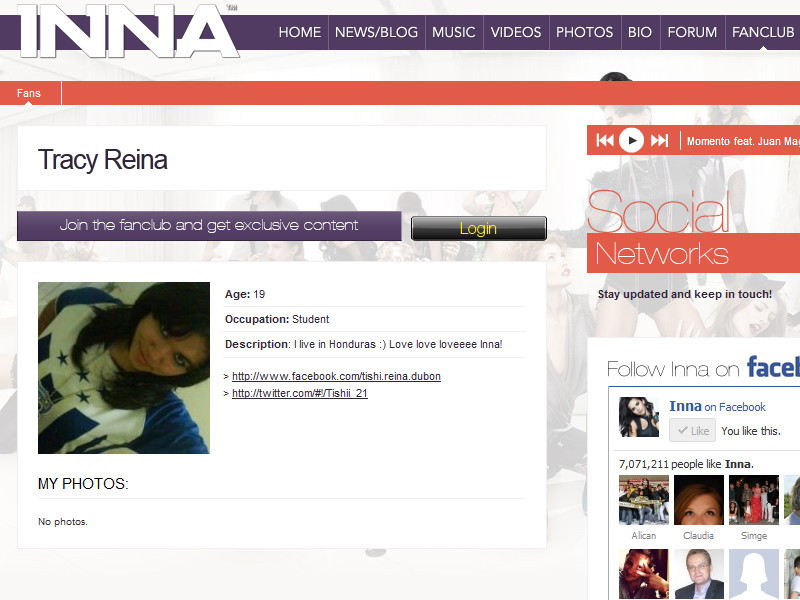
Task: Navigate to the MUSIC page
Action: click(x=453, y=32)
